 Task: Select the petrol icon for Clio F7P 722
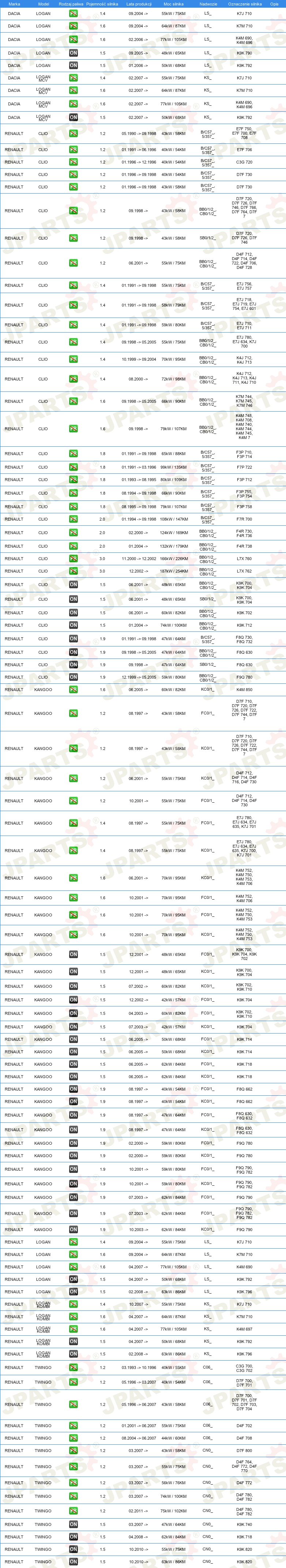pos(73,468)
